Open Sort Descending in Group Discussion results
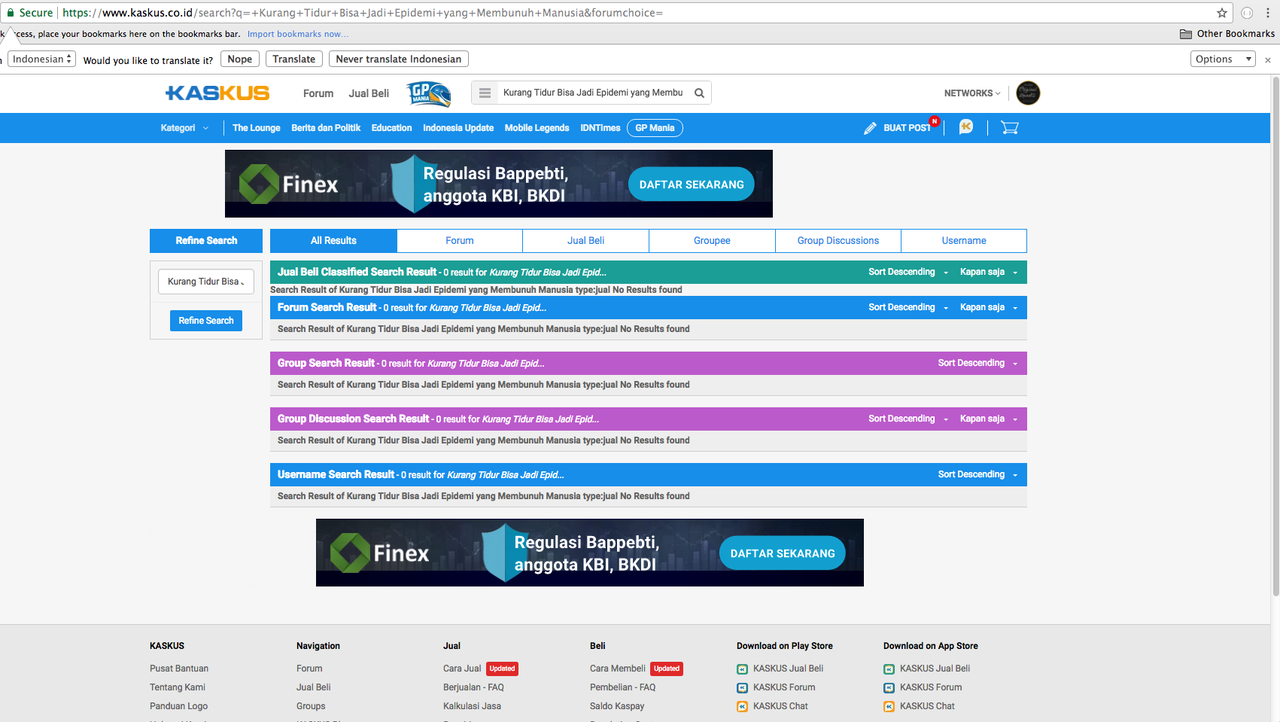 point(908,419)
